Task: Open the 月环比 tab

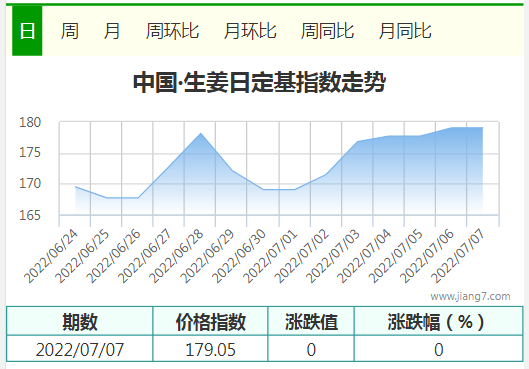Action: click(250, 31)
